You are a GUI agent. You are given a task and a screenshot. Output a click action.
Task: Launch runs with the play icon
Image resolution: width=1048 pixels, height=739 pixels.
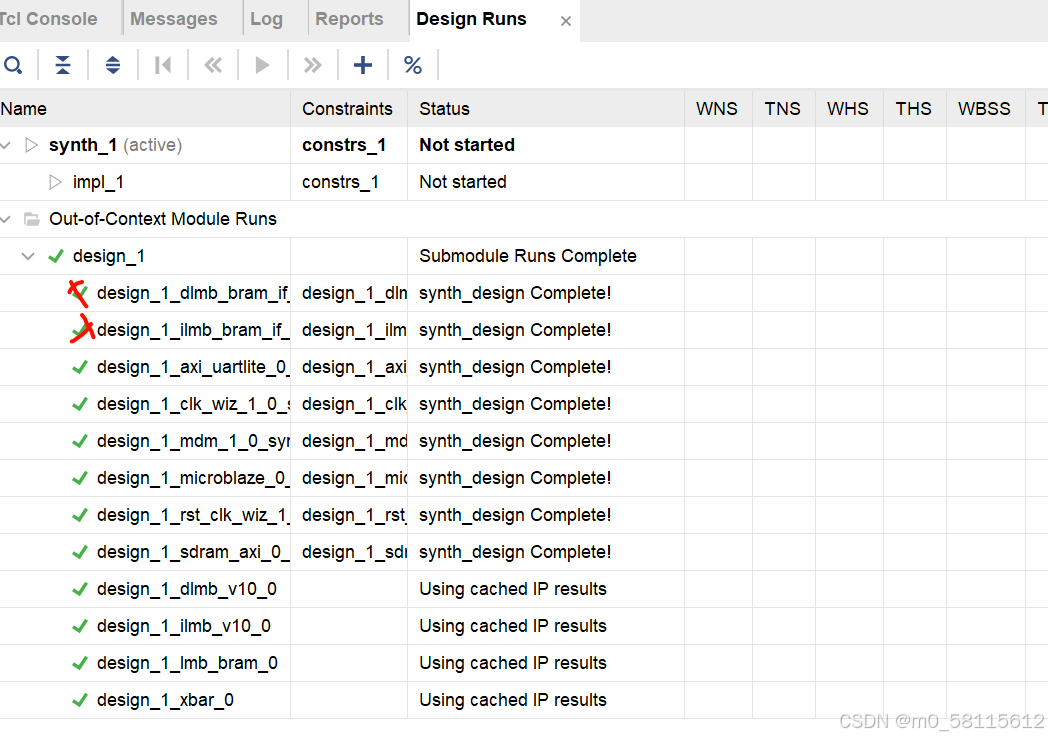(x=263, y=65)
